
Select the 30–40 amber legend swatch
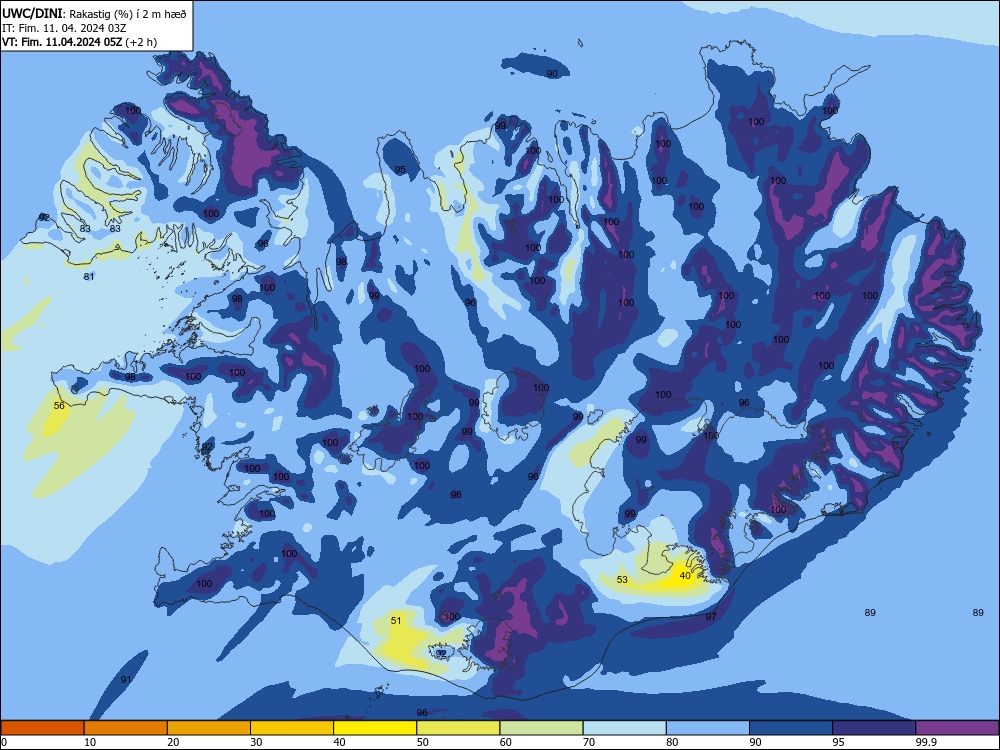tap(292, 728)
